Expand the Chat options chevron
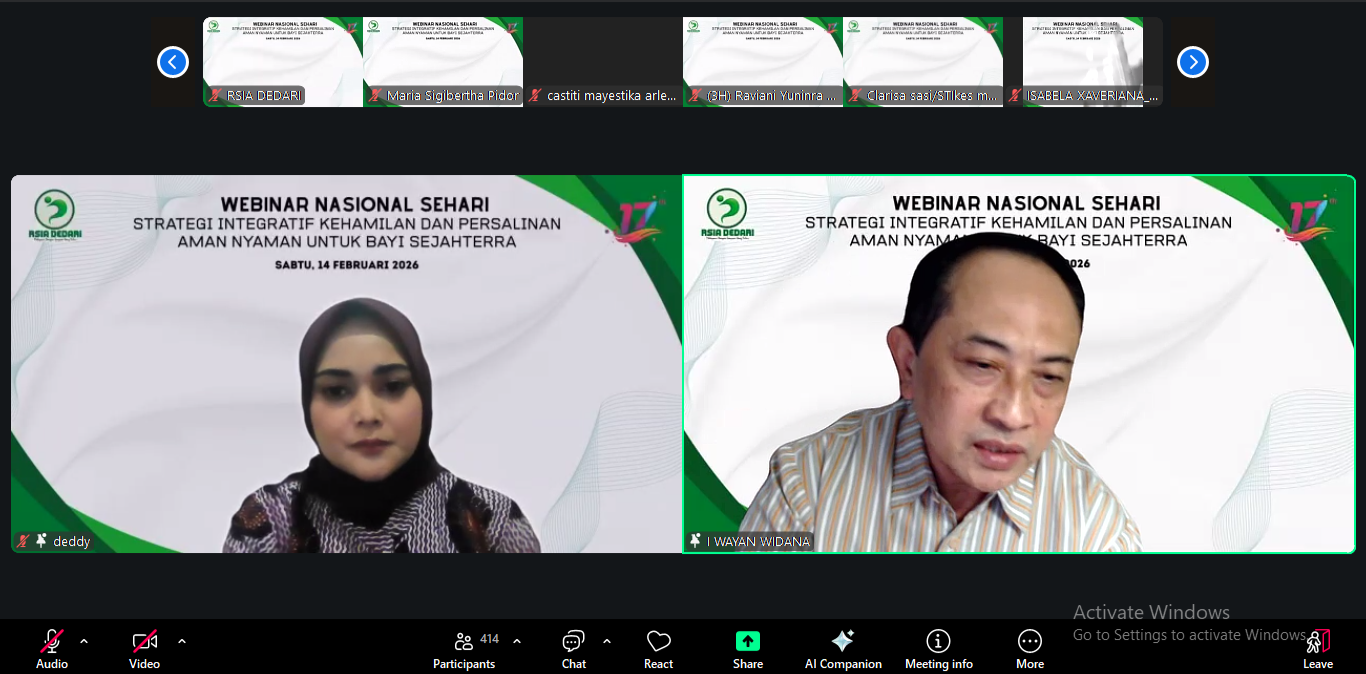1366x674 pixels. click(x=607, y=641)
